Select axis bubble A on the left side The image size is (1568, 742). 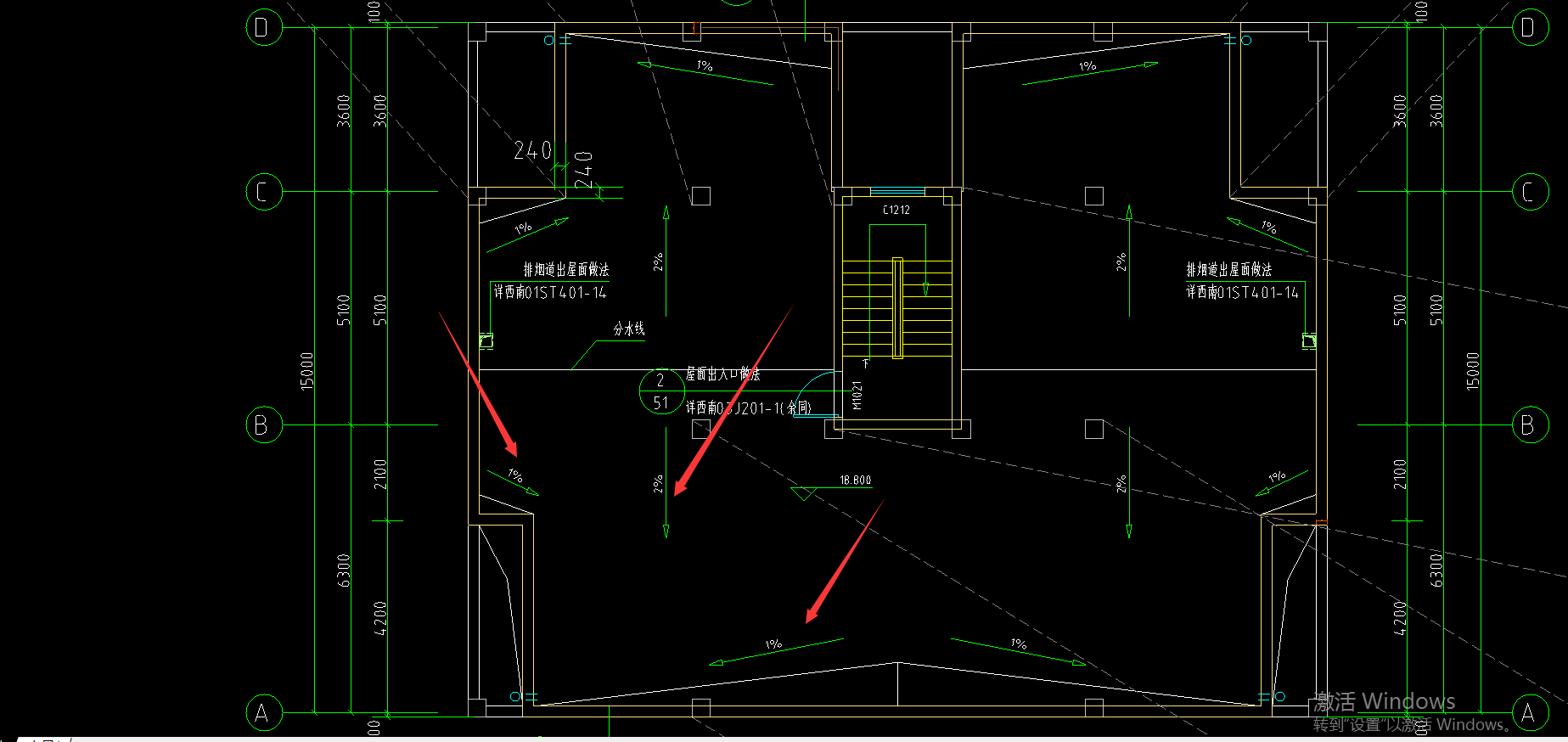point(263,712)
